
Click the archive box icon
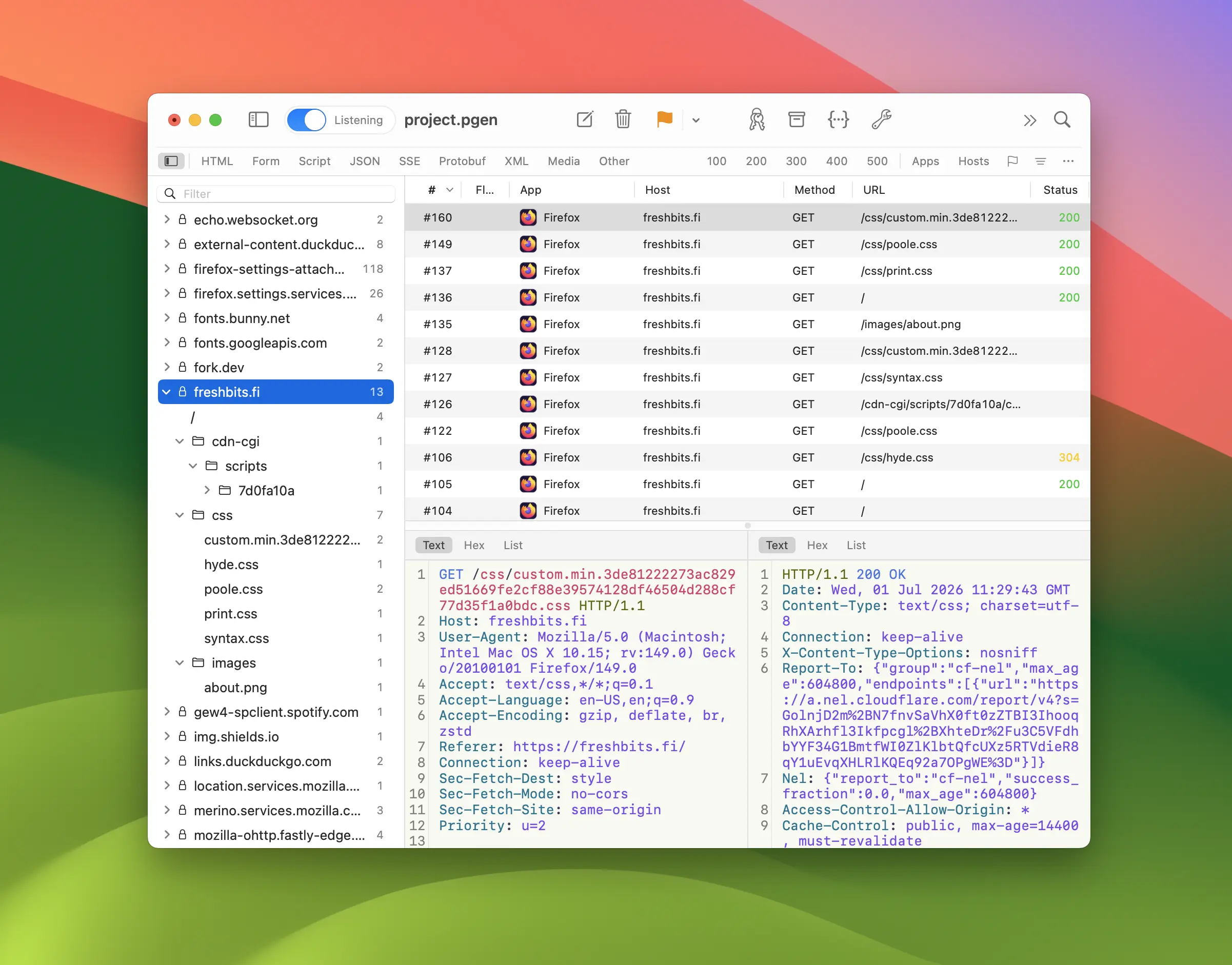(796, 120)
